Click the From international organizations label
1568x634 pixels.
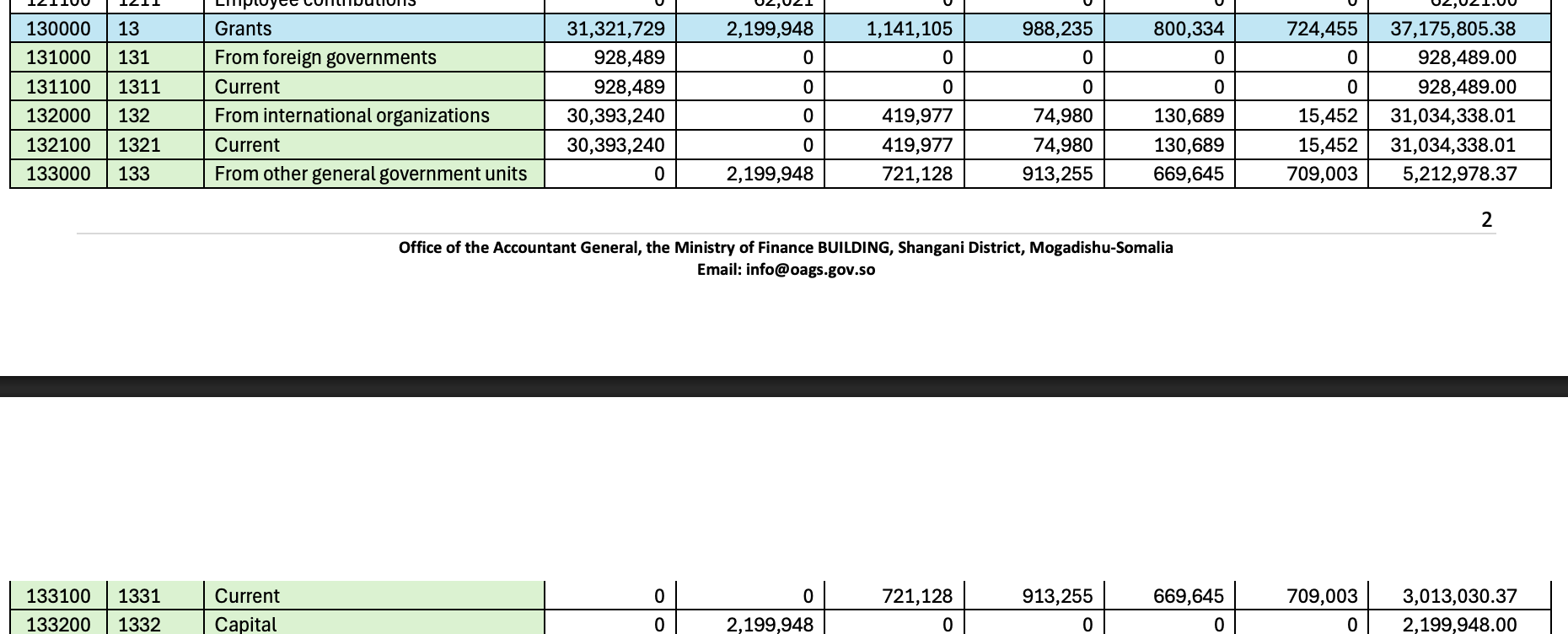pyautogui.click(x=352, y=116)
